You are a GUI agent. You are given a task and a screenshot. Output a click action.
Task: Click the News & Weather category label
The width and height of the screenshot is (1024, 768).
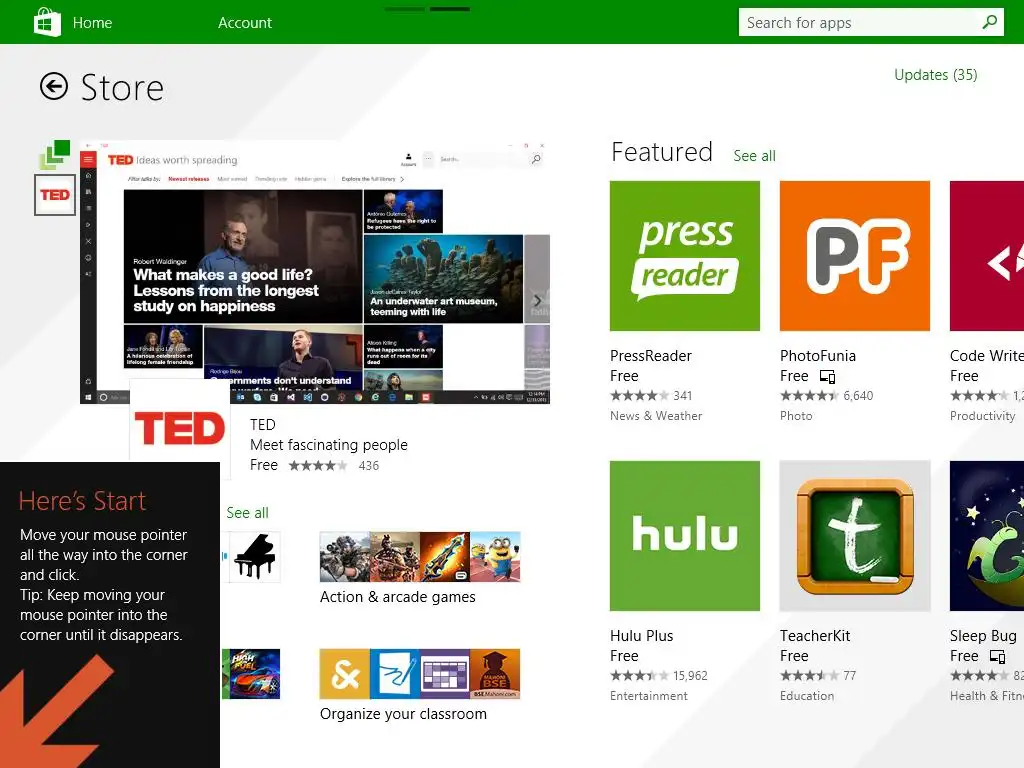[x=656, y=416]
